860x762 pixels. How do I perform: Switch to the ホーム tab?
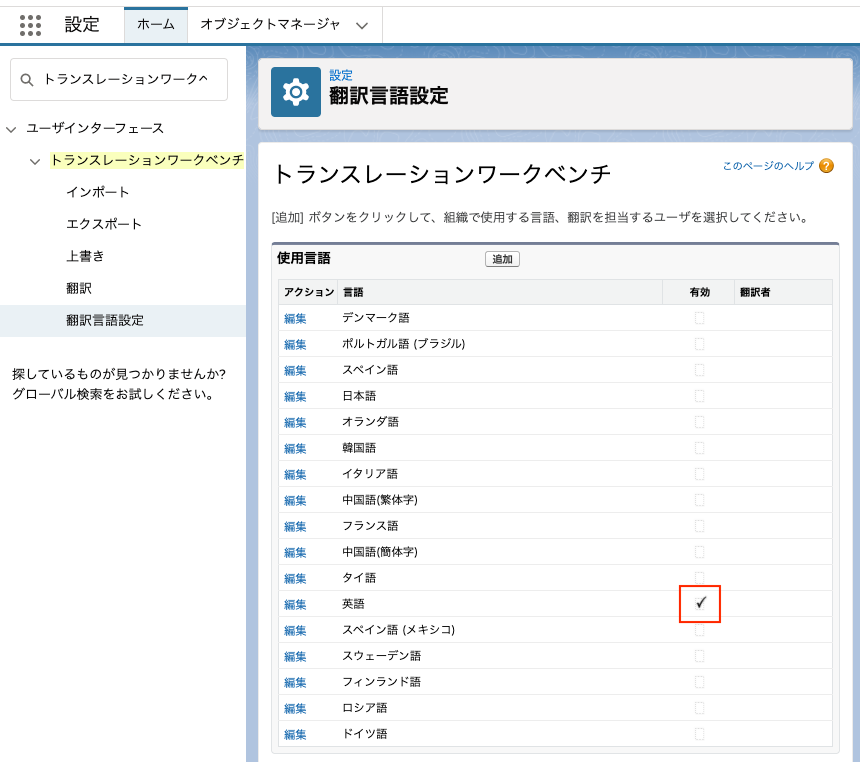[155, 25]
